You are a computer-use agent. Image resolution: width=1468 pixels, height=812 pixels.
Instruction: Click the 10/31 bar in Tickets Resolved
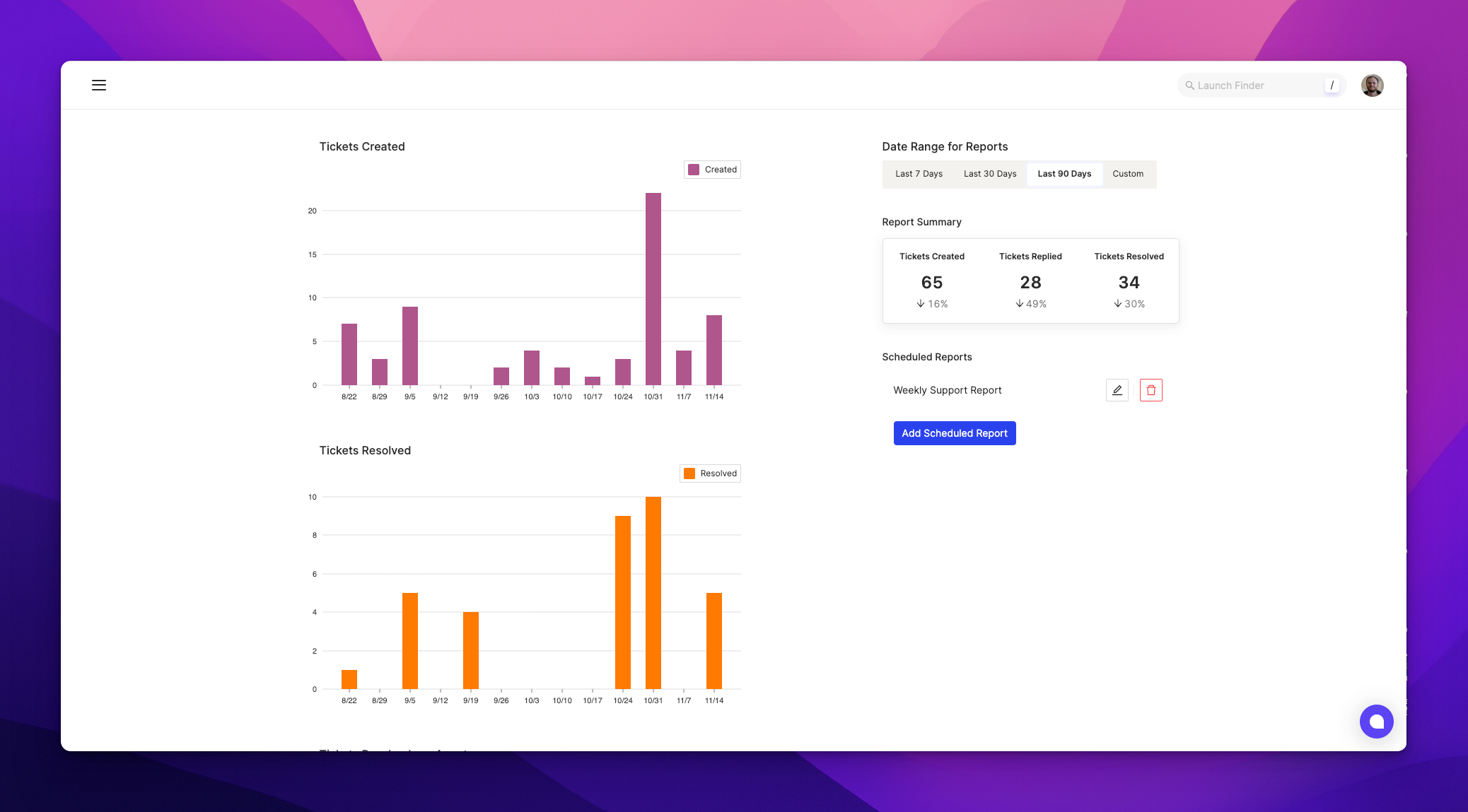pyautogui.click(x=653, y=593)
